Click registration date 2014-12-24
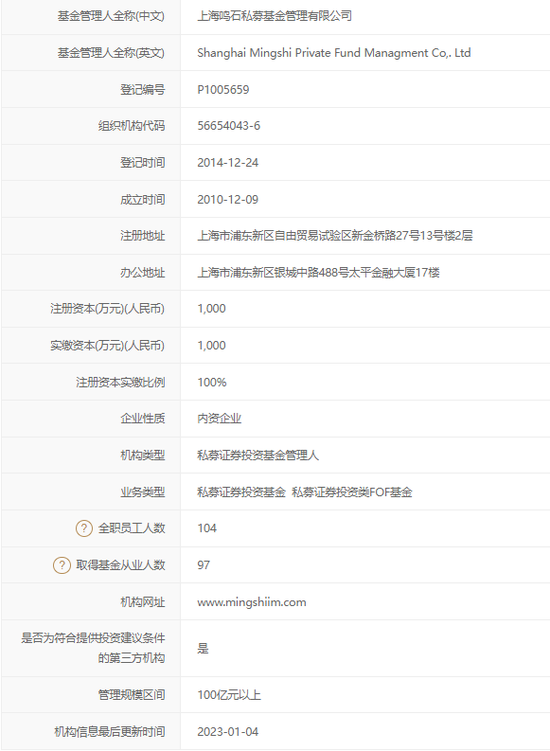Screen dimensions: 550x751 [228, 163]
